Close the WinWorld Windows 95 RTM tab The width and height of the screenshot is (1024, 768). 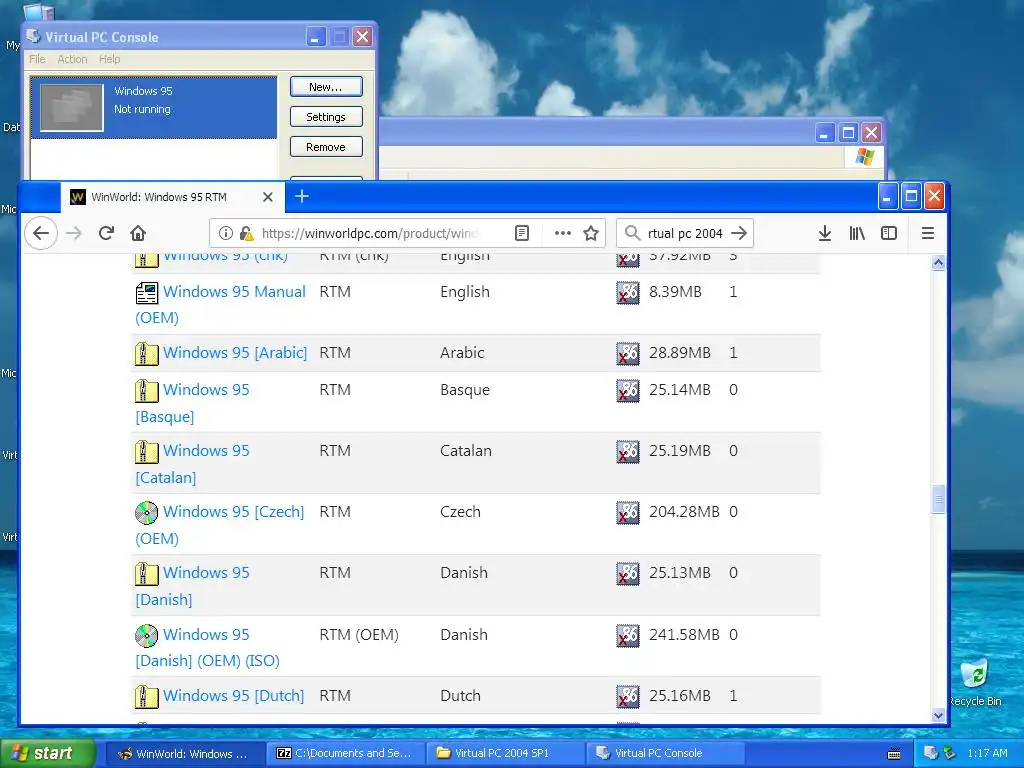pos(268,197)
